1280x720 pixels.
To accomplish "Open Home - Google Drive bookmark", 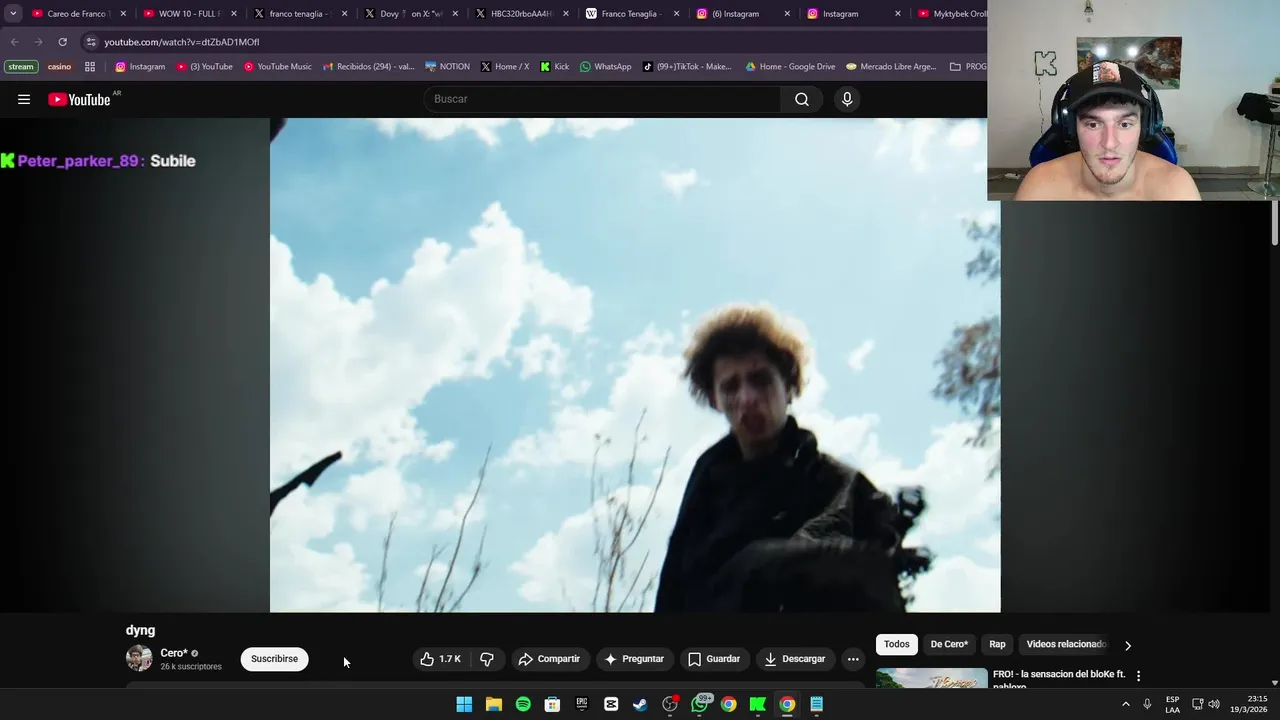I will tap(790, 67).
